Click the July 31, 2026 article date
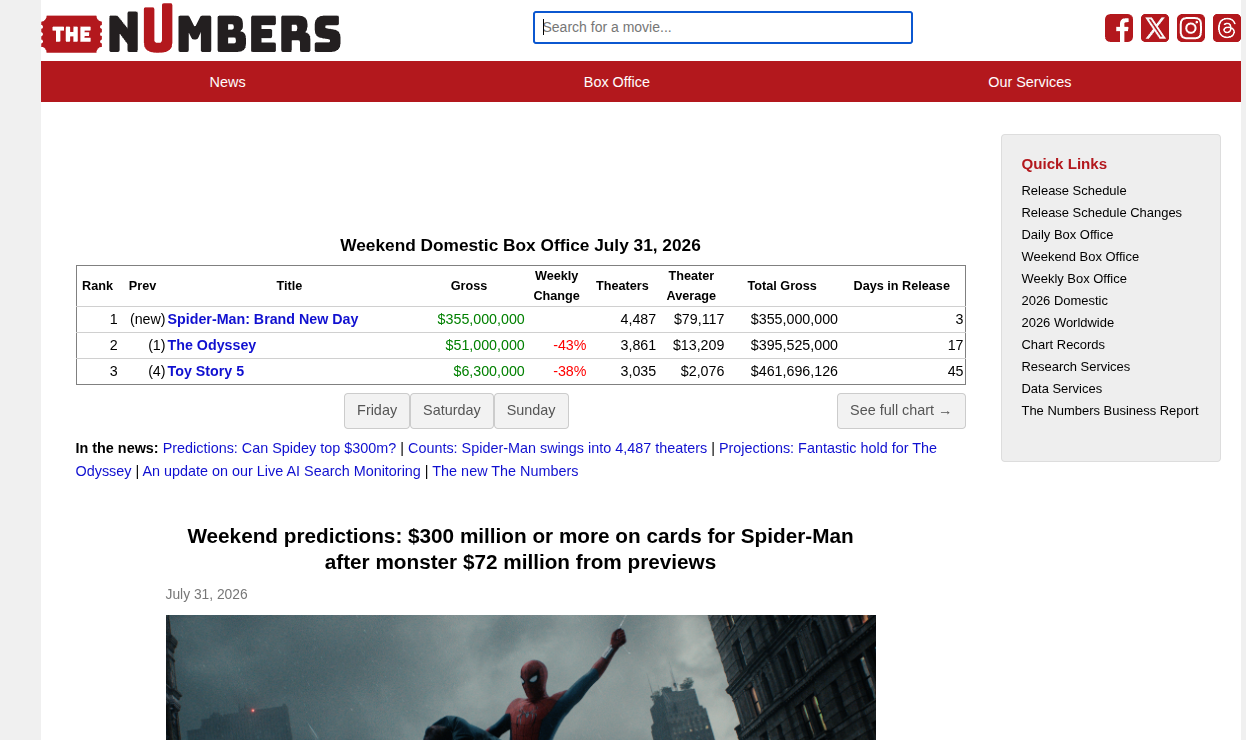The image size is (1246, 740). (207, 594)
